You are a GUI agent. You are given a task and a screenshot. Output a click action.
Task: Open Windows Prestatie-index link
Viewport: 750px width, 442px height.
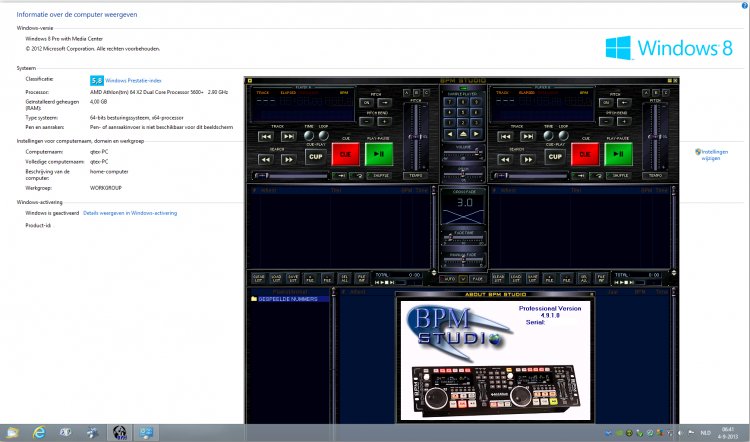tap(133, 81)
